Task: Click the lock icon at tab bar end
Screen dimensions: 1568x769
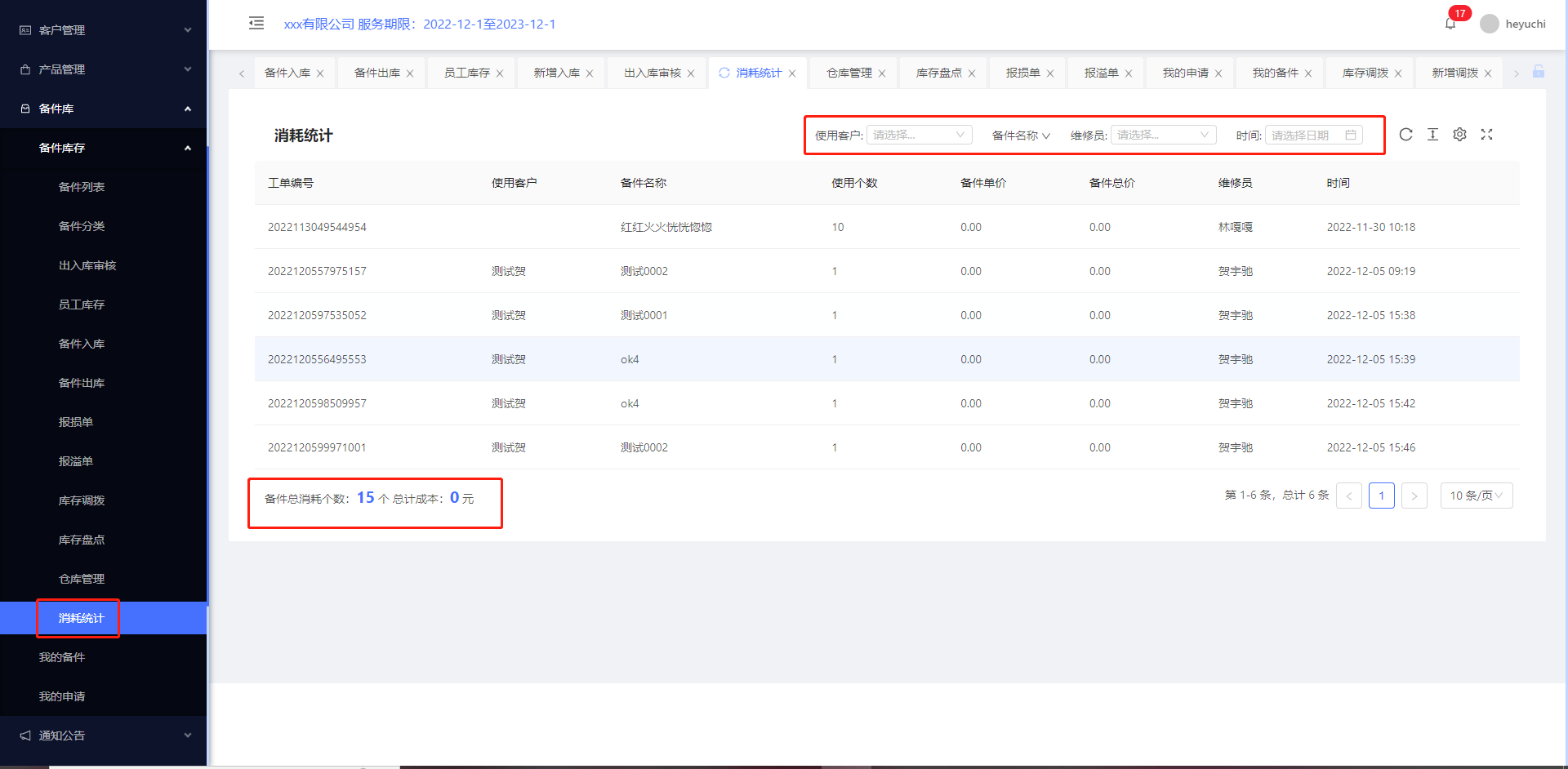Action: pos(1539,72)
